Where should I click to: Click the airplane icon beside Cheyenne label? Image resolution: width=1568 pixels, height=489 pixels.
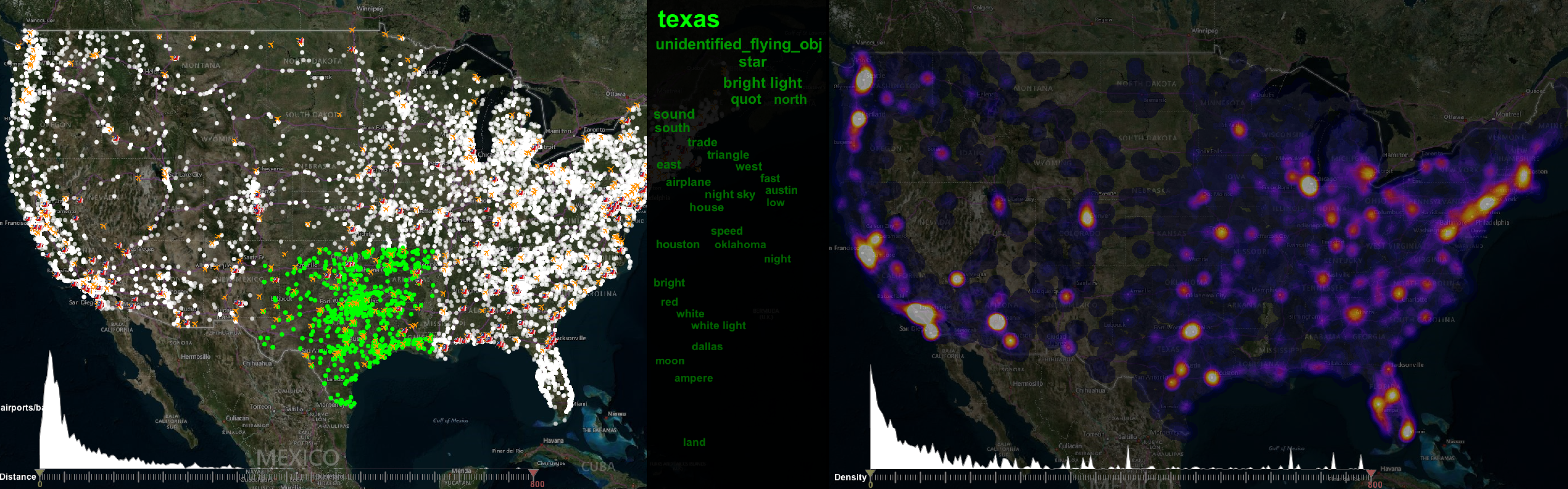pyautogui.click(x=256, y=171)
